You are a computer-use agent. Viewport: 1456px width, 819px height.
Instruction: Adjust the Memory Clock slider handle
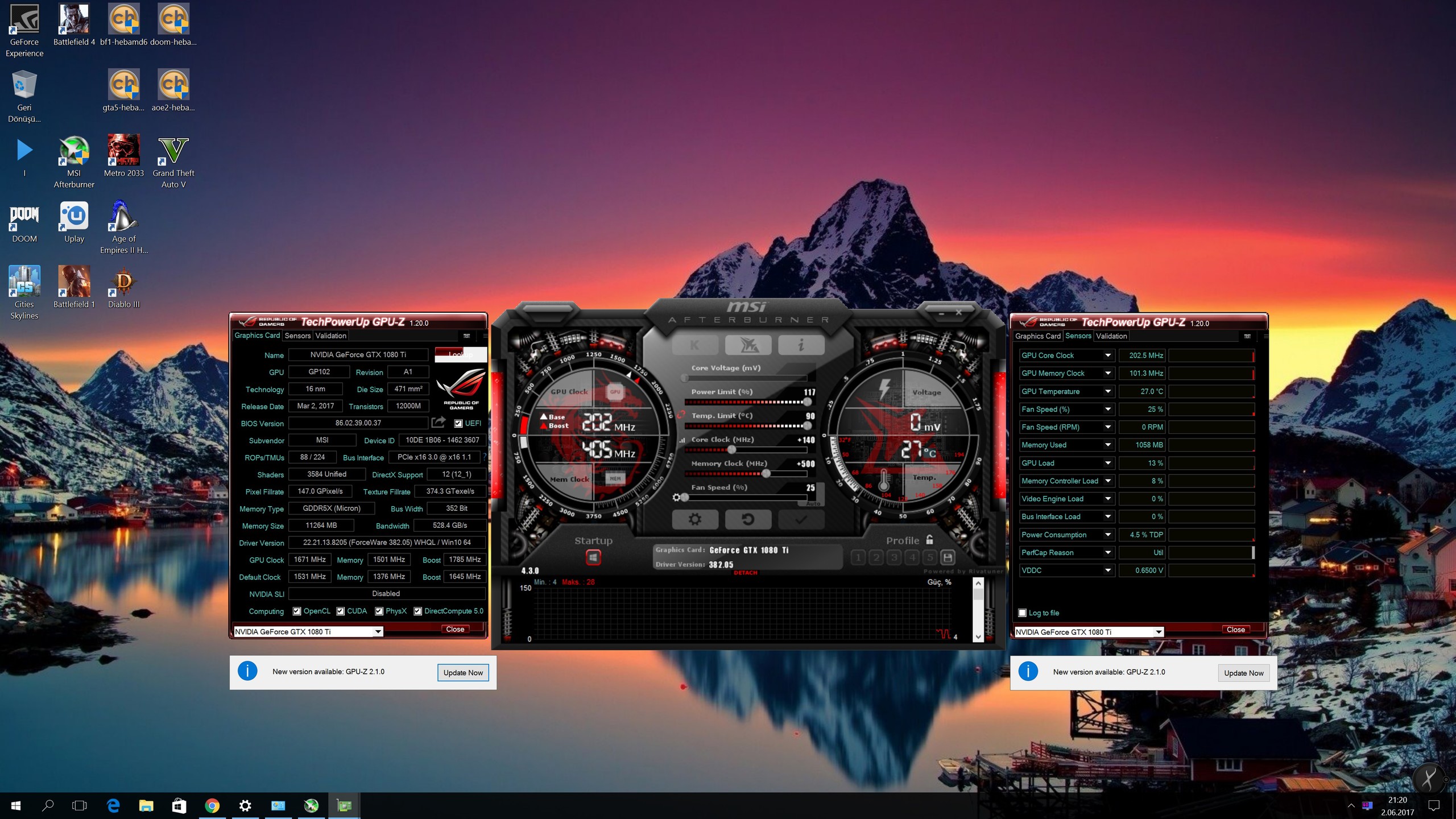[x=766, y=474]
